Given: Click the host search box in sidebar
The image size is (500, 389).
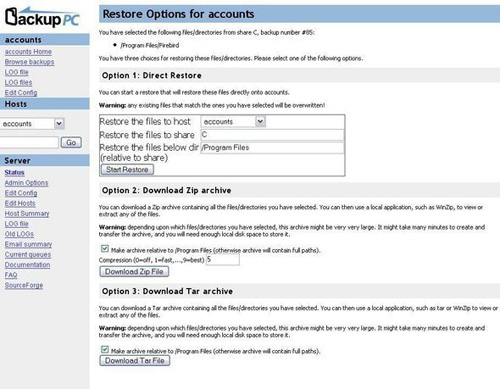Looking at the screenshot, I should [29, 143].
